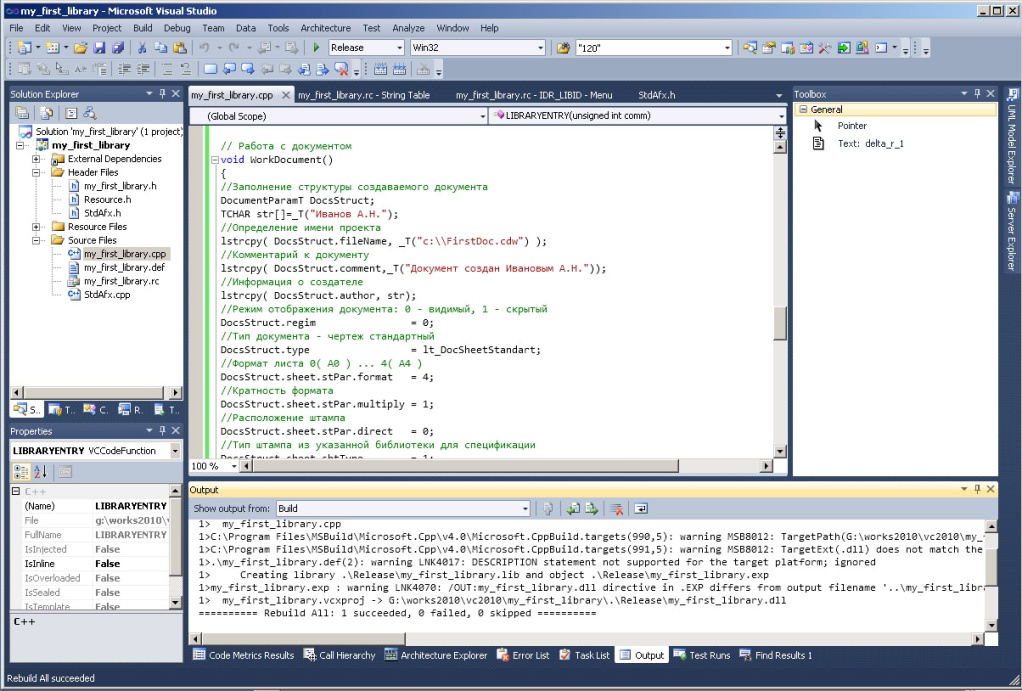Open the Debug menu
The height and width of the screenshot is (691, 1022).
177,28
